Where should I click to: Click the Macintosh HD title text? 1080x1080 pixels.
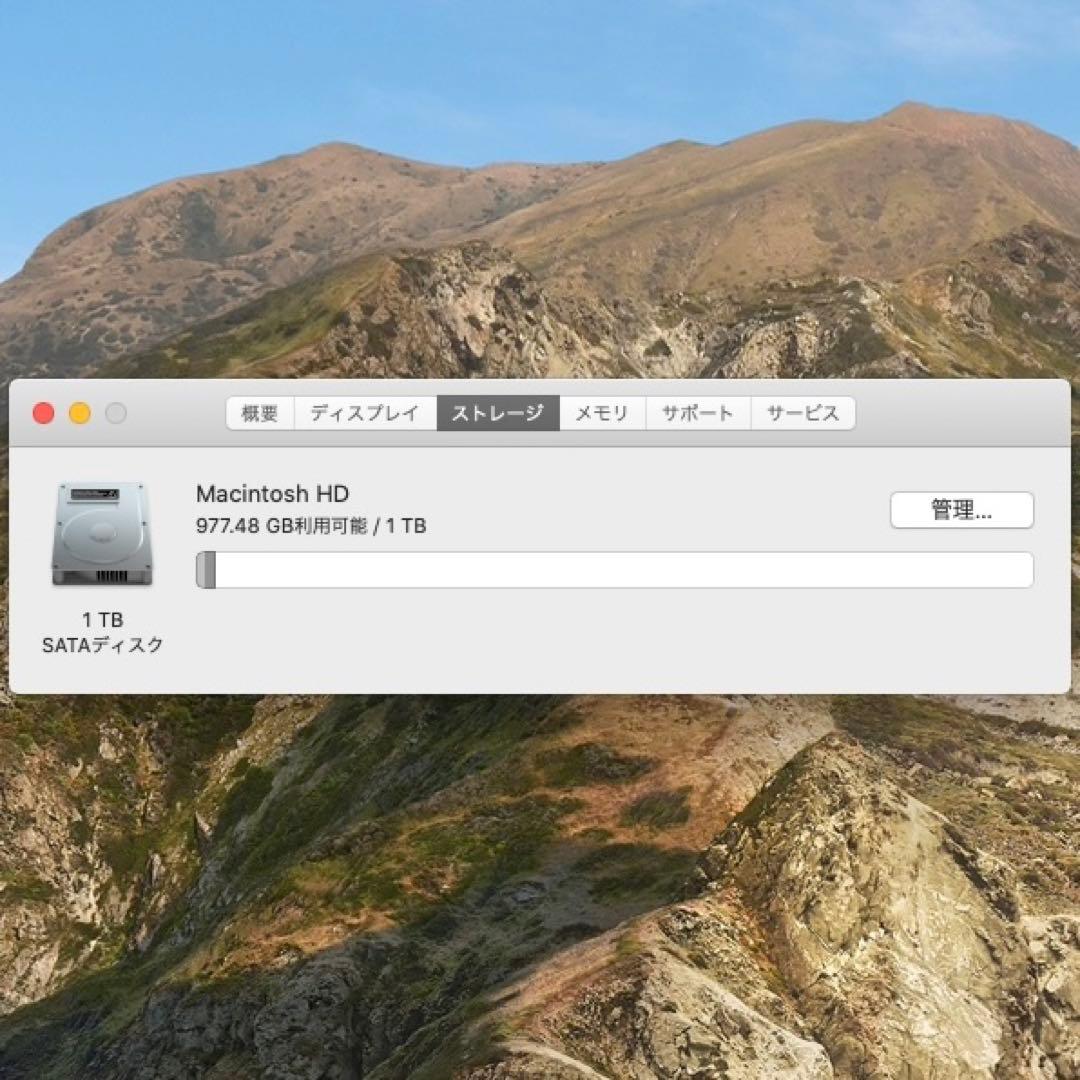click(x=272, y=494)
